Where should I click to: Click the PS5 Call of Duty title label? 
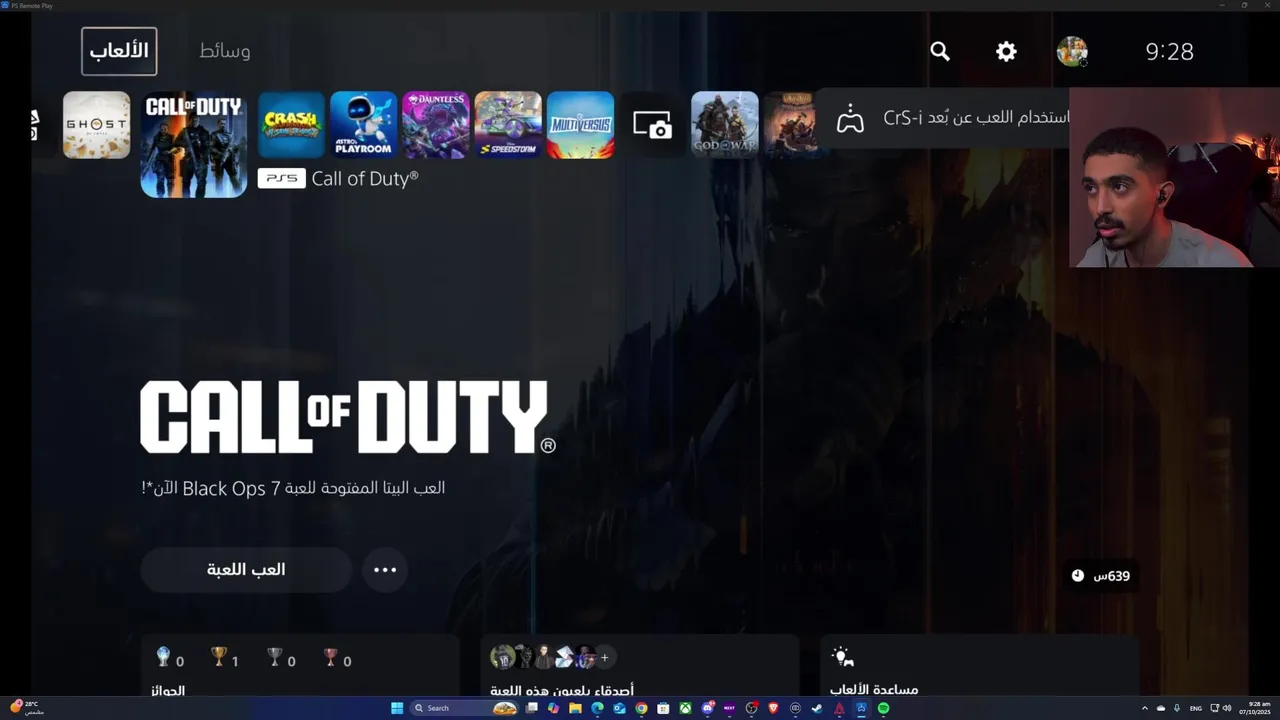338,179
